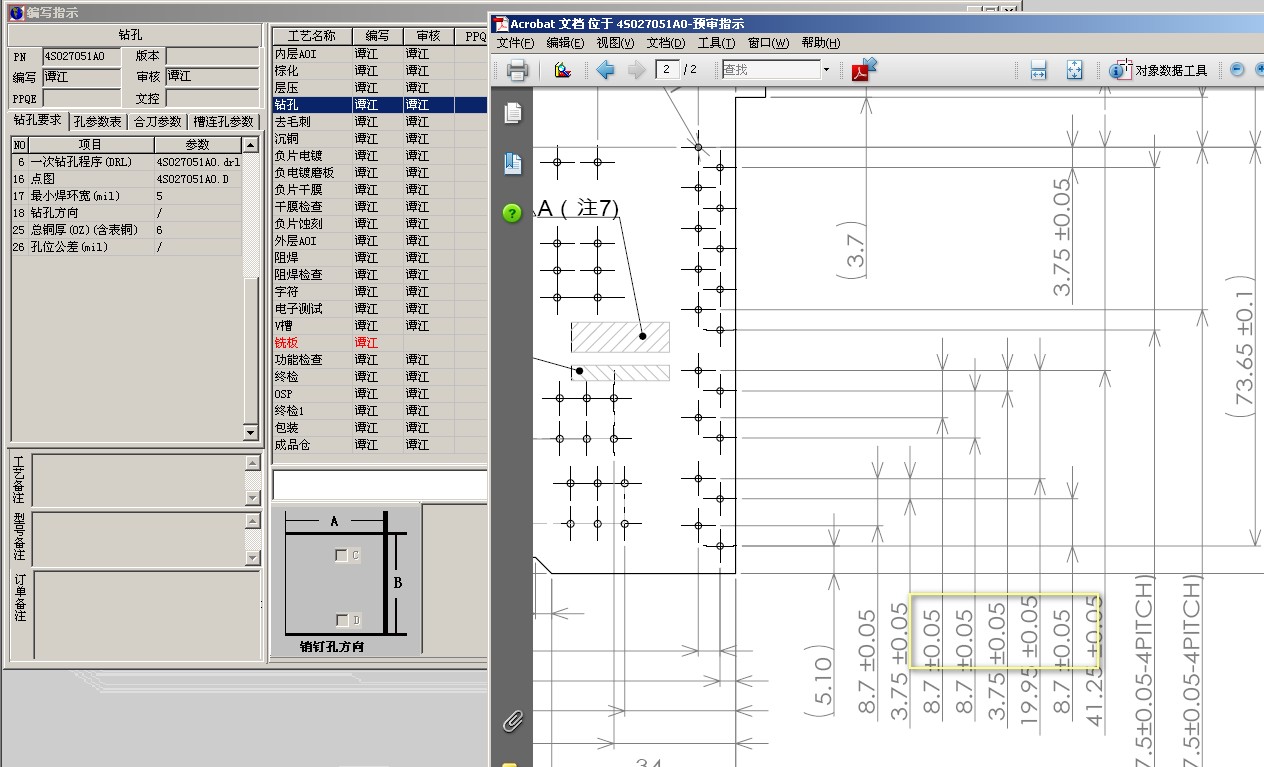Open the 编辑(E) menu in Acrobat
Image resolution: width=1264 pixels, height=767 pixels.
[565, 43]
